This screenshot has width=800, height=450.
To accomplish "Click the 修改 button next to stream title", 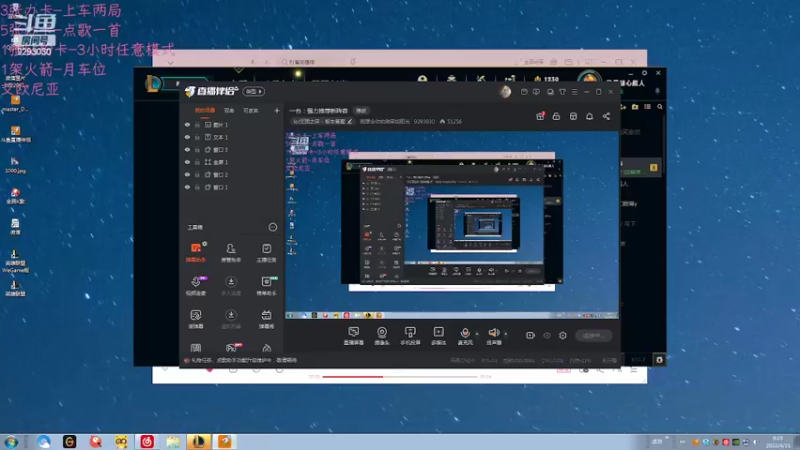I will (361, 111).
